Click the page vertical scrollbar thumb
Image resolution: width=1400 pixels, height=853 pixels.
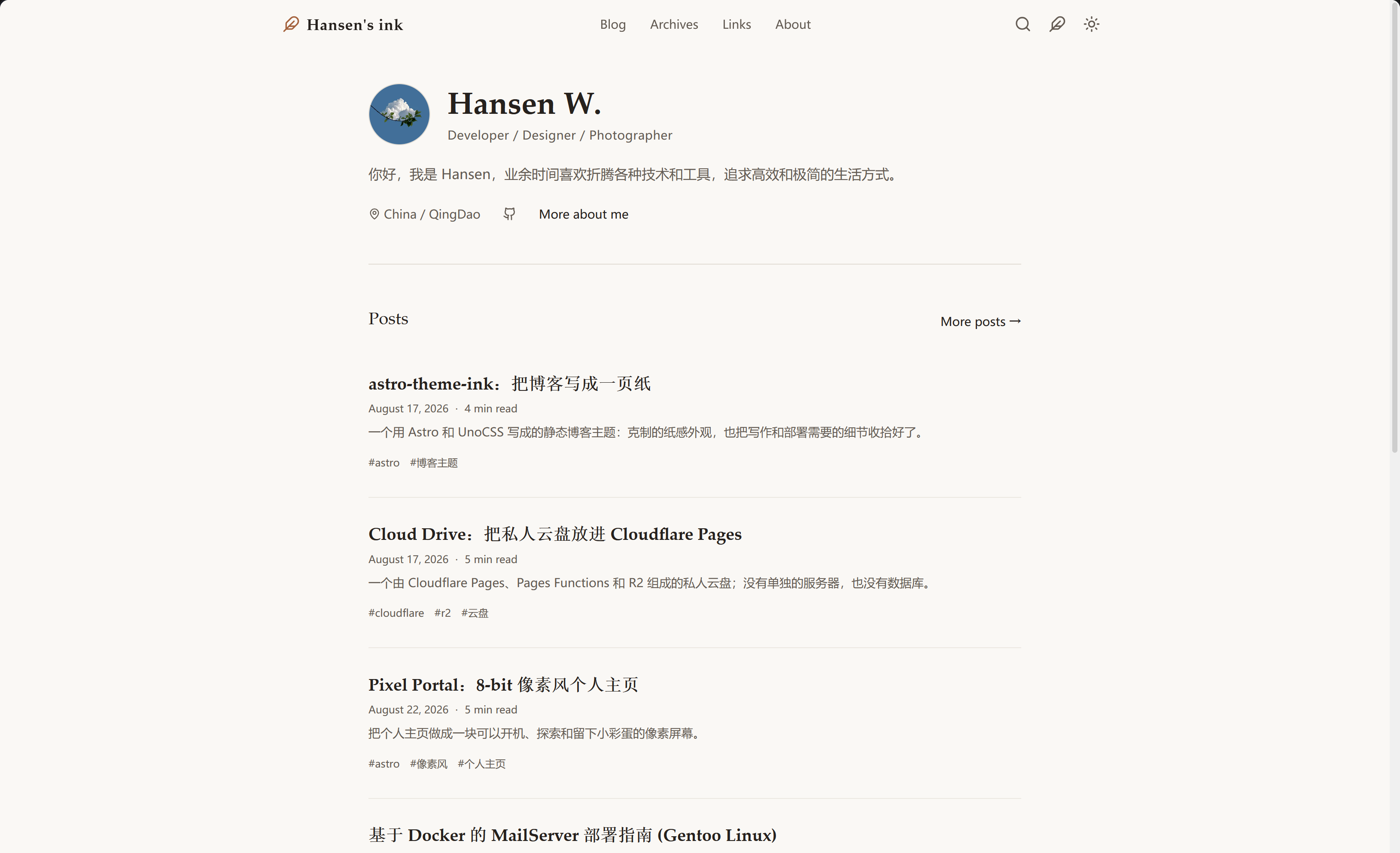pyautogui.click(x=1394, y=227)
